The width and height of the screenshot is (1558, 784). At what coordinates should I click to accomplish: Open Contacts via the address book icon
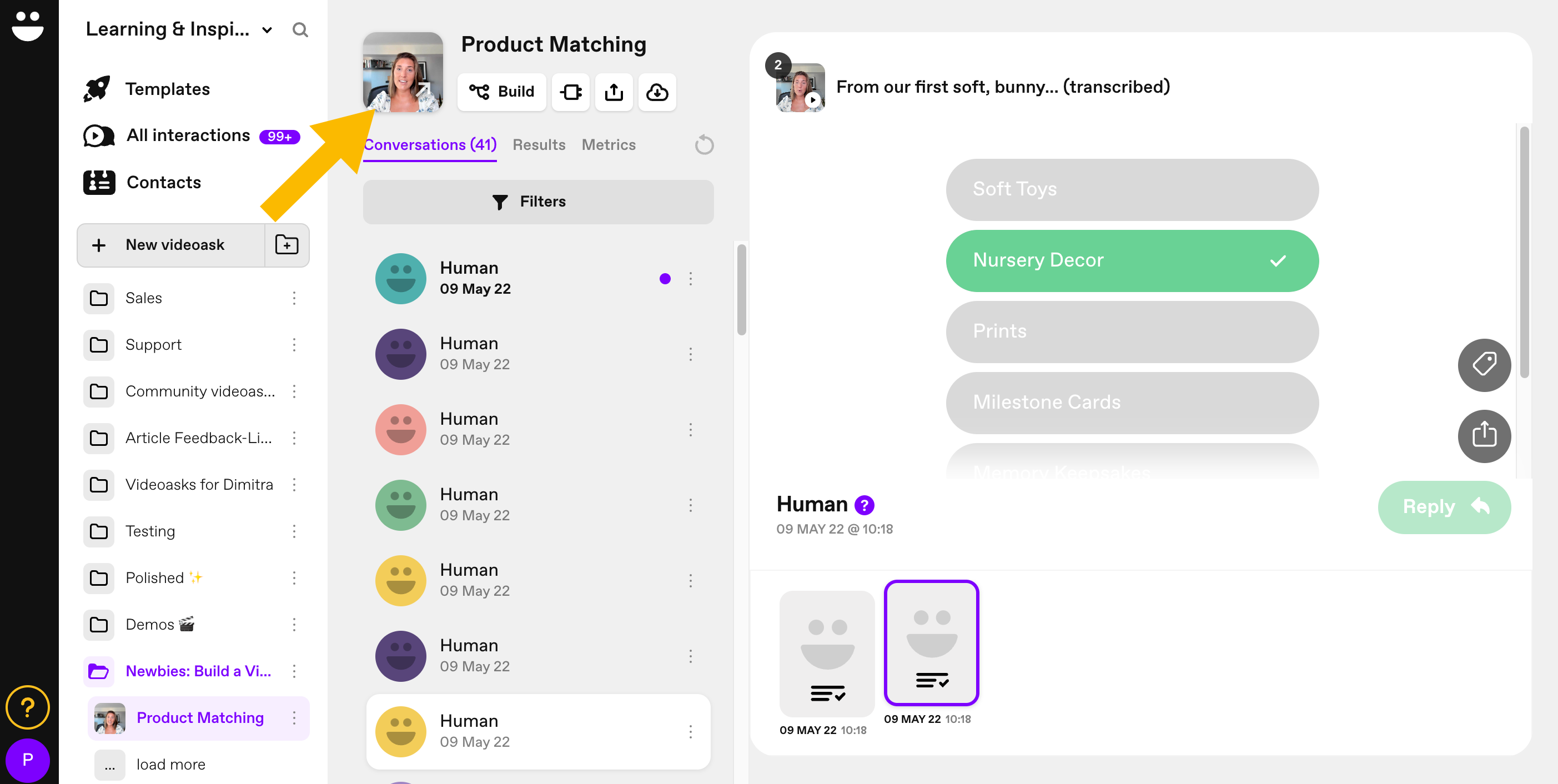[x=99, y=182]
